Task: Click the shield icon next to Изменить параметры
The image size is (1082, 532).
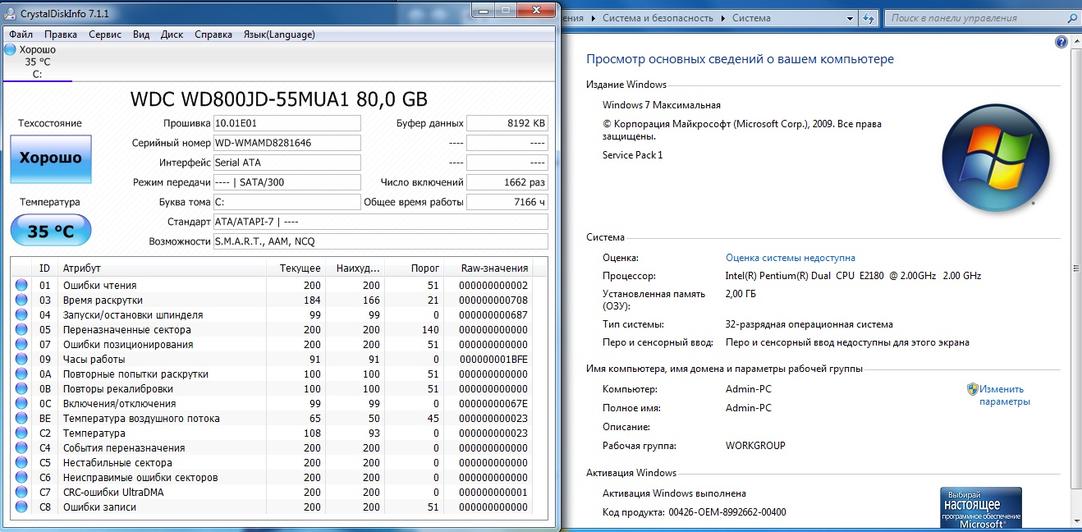Action: pos(972,389)
